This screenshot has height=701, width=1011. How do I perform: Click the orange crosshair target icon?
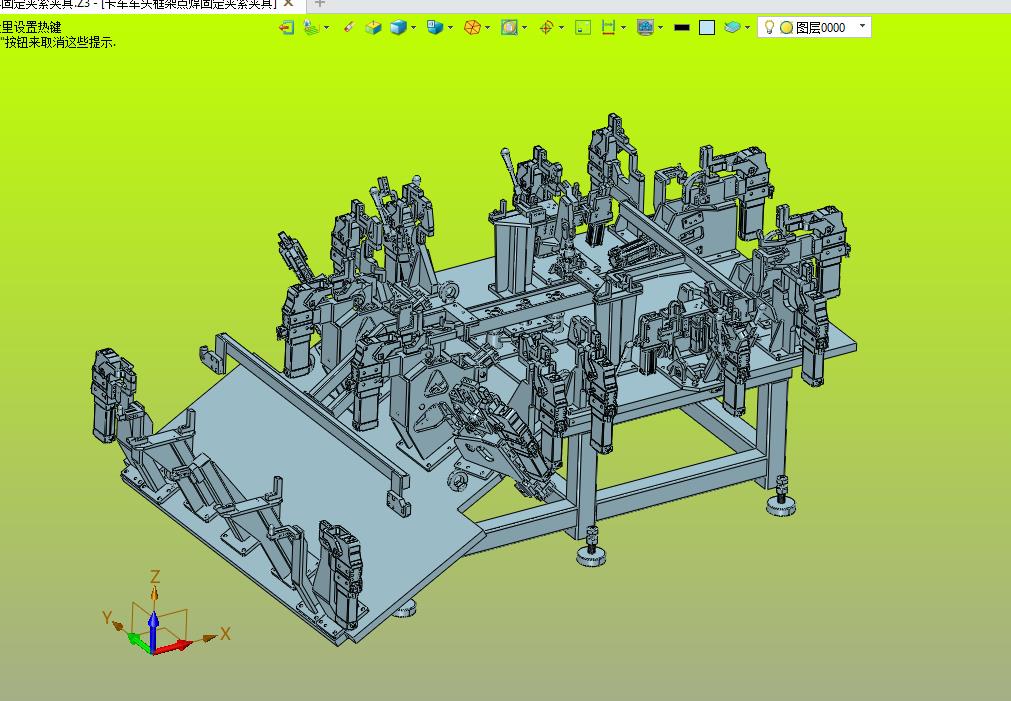click(546, 28)
